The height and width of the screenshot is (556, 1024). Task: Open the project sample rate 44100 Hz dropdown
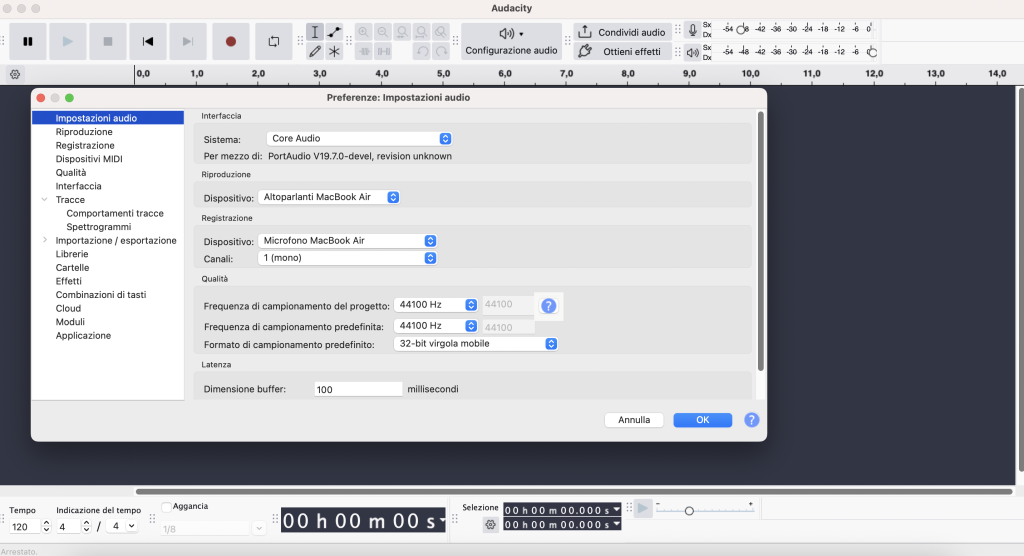click(436, 304)
